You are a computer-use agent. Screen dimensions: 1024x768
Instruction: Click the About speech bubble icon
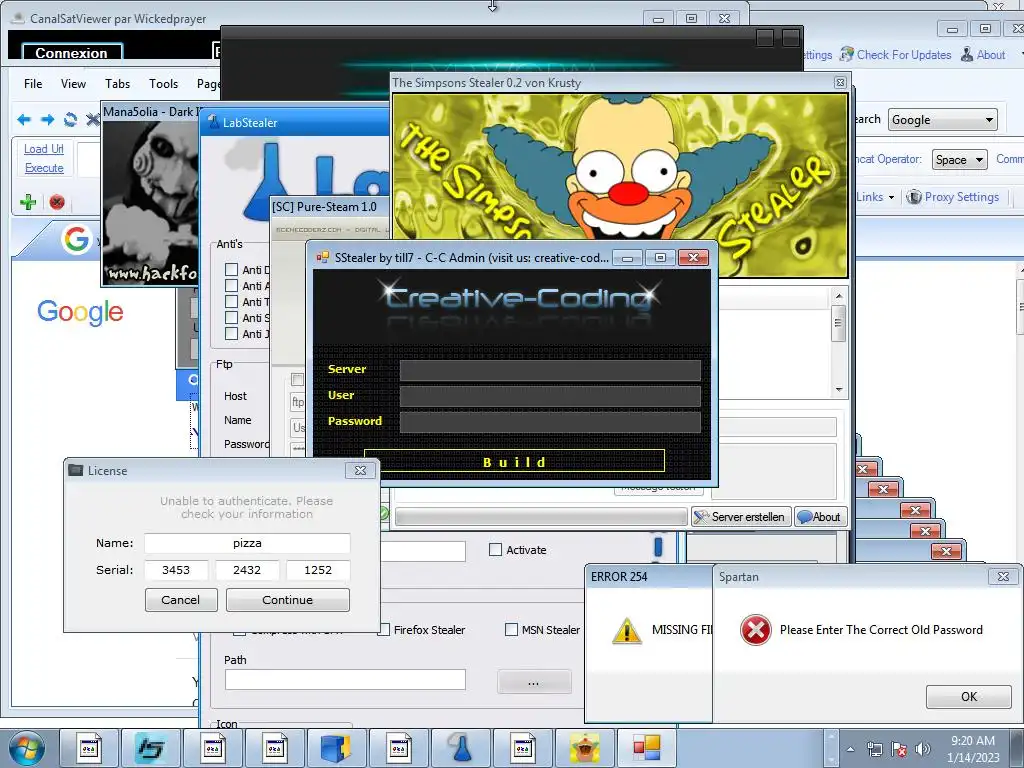pos(805,517)
